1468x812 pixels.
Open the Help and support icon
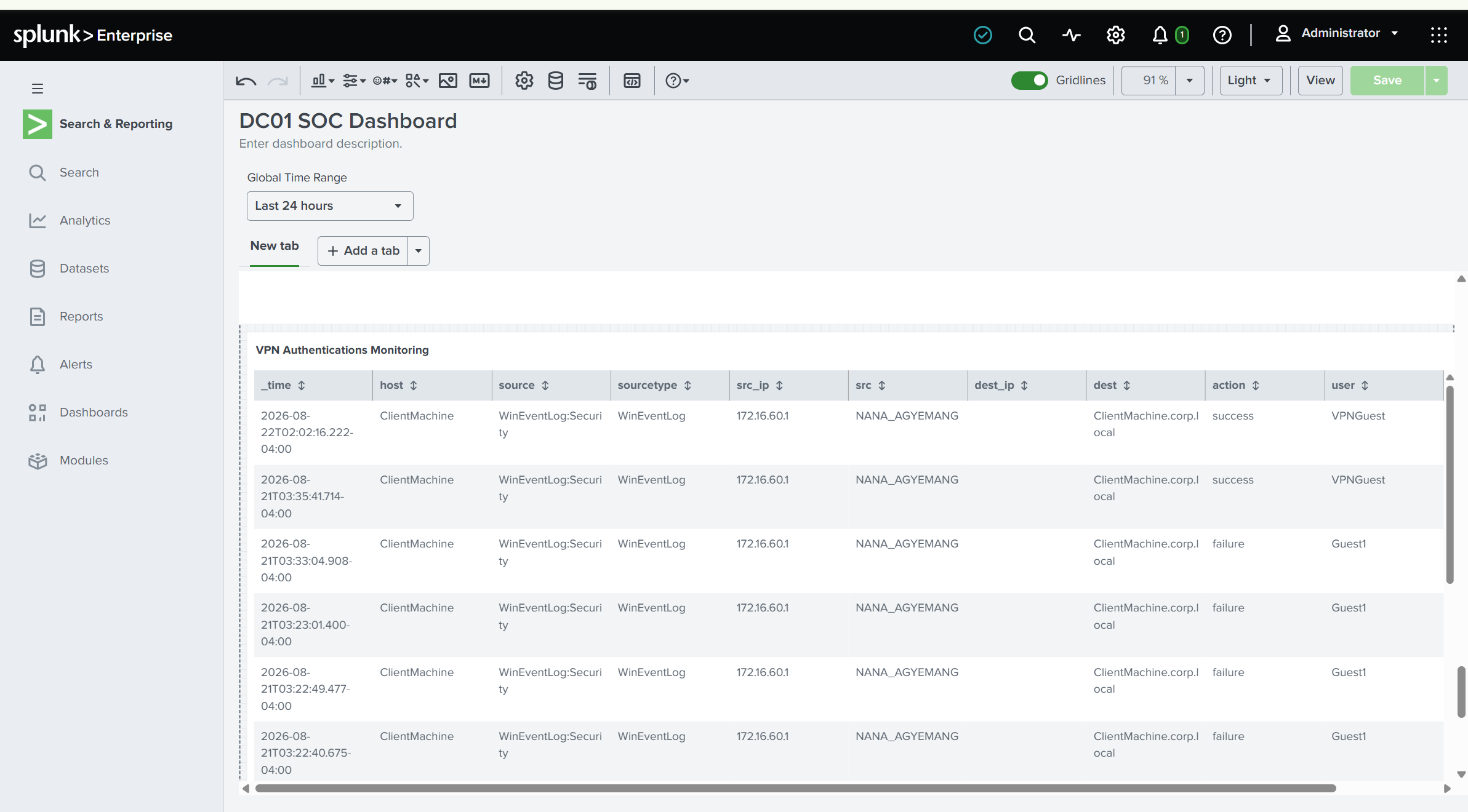pyautogui.click(x=1222, y=35)
